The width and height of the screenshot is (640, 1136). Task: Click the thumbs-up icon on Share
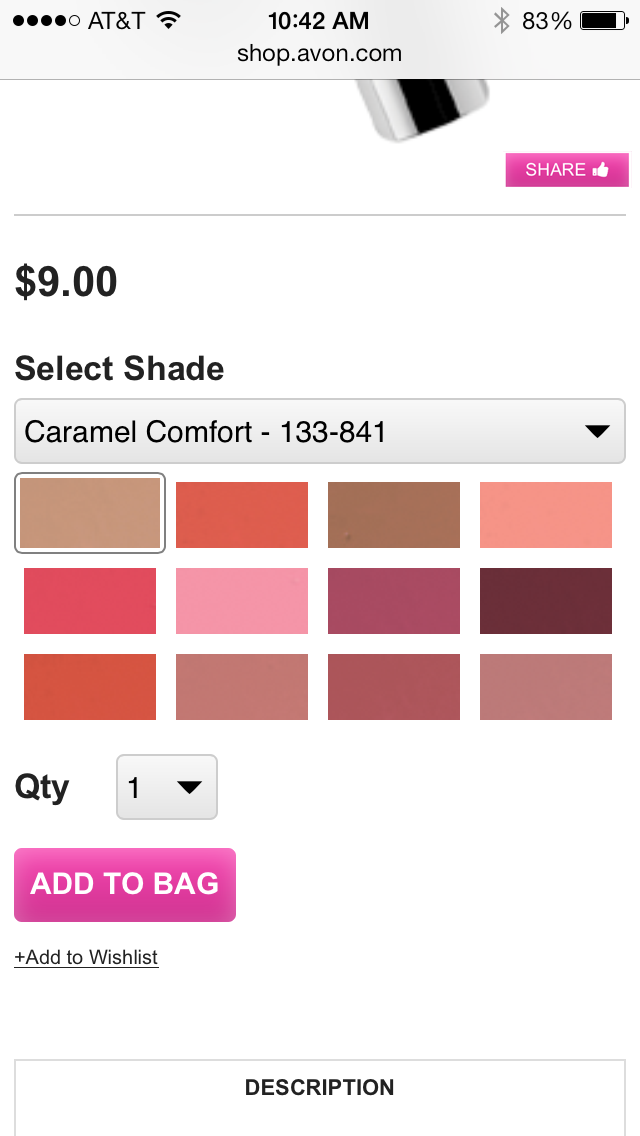601,170
